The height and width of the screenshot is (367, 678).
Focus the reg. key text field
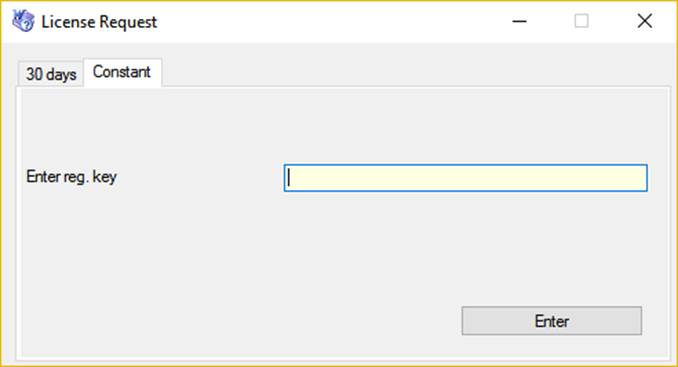point(466,178)
